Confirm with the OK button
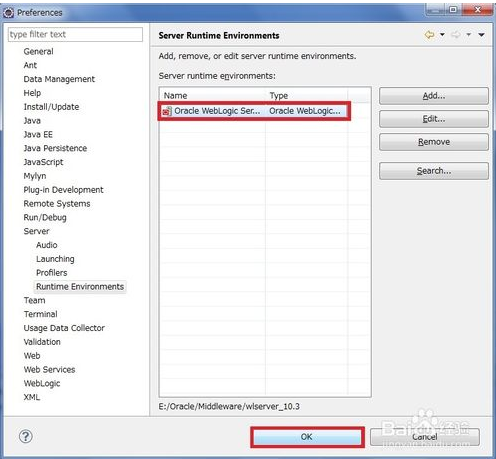The width and height of the screenshot is (496, 459). click(x=307, y=437)
